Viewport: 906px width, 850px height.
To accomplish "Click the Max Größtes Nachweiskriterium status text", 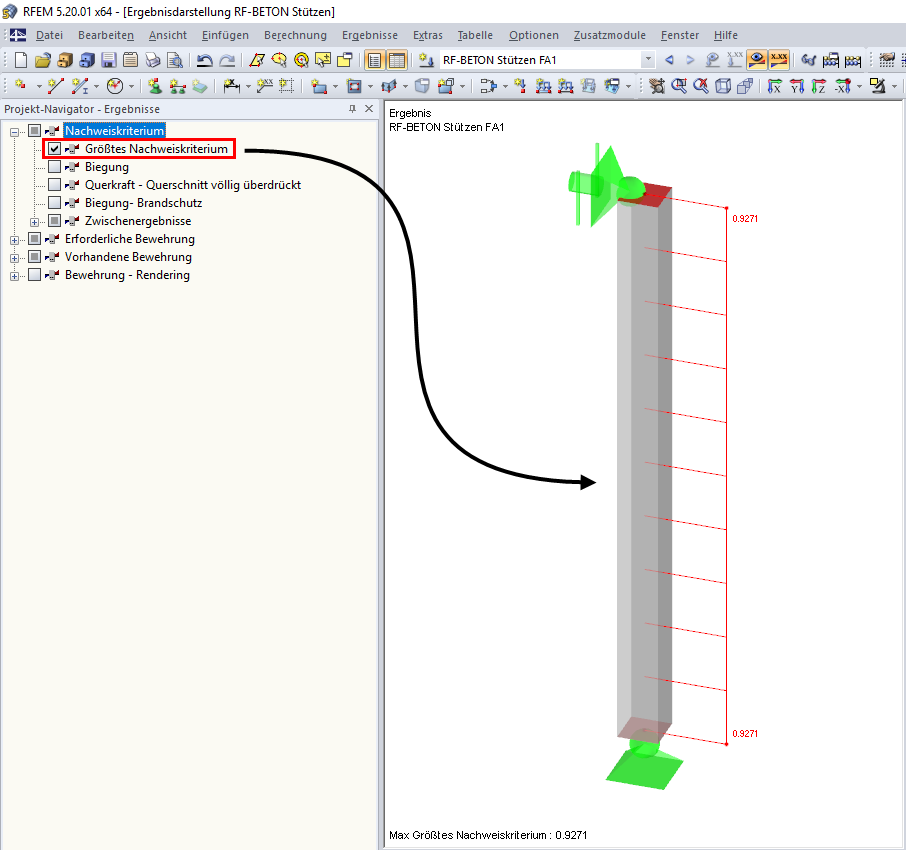I will [x=488, y=835].
